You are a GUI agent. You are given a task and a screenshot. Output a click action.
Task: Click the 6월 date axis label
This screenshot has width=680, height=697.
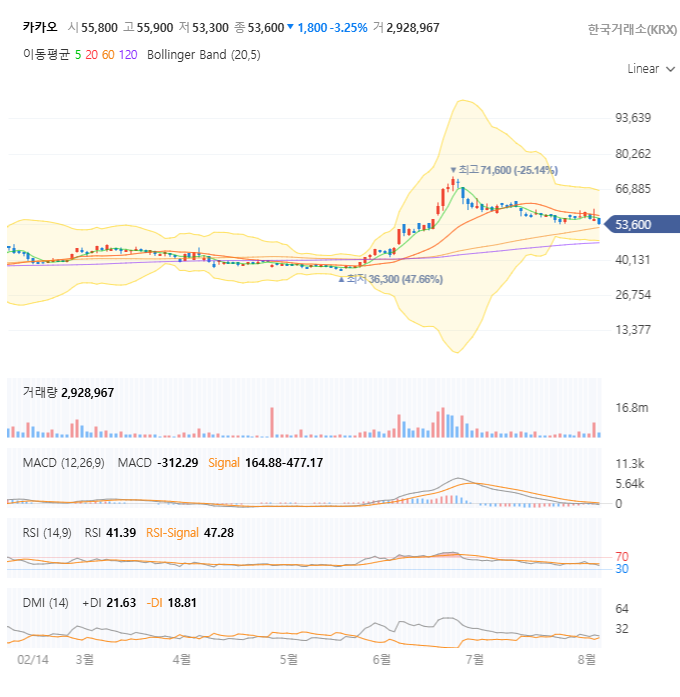click(x=382, y=660)
